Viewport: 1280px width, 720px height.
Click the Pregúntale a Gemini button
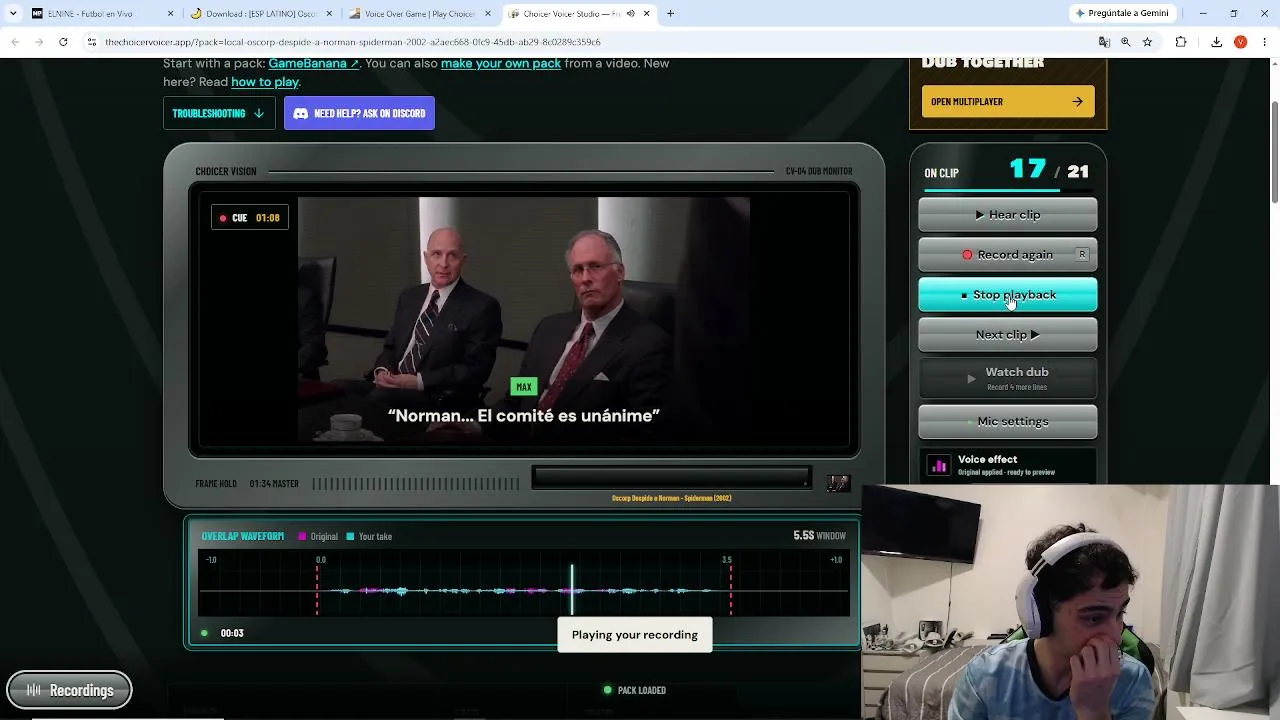point(1122,13)
